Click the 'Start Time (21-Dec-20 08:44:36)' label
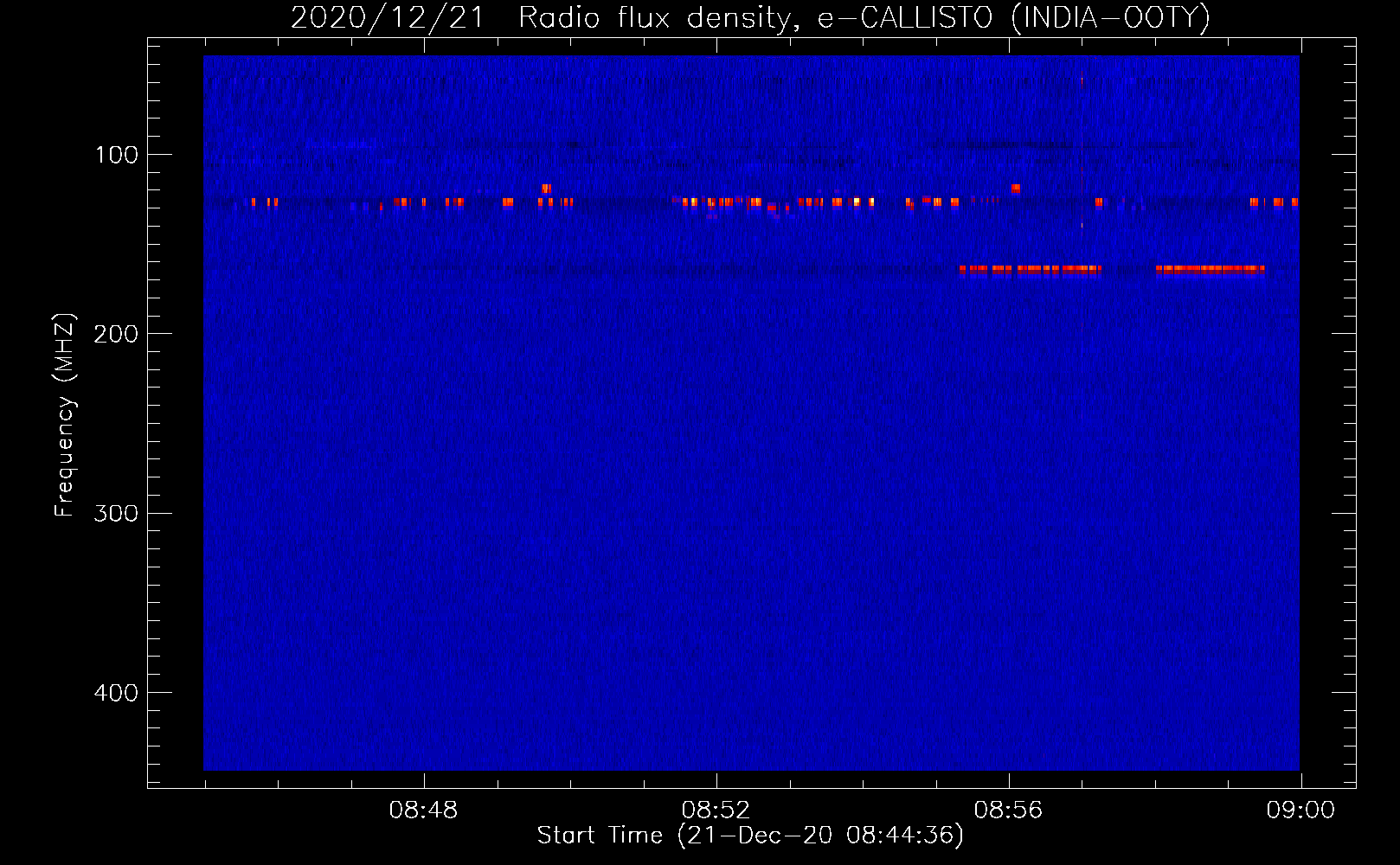 750,836
